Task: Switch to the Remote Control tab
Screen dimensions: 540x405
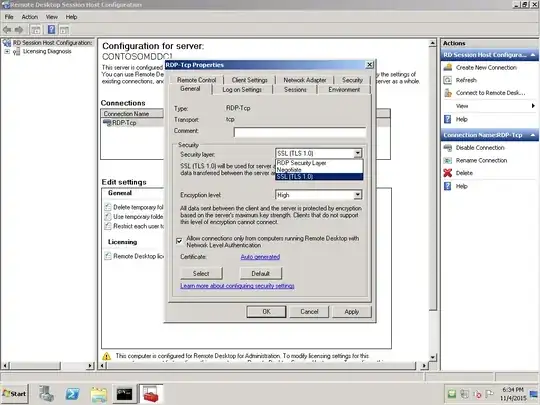Action: click(x=197, y=80)
